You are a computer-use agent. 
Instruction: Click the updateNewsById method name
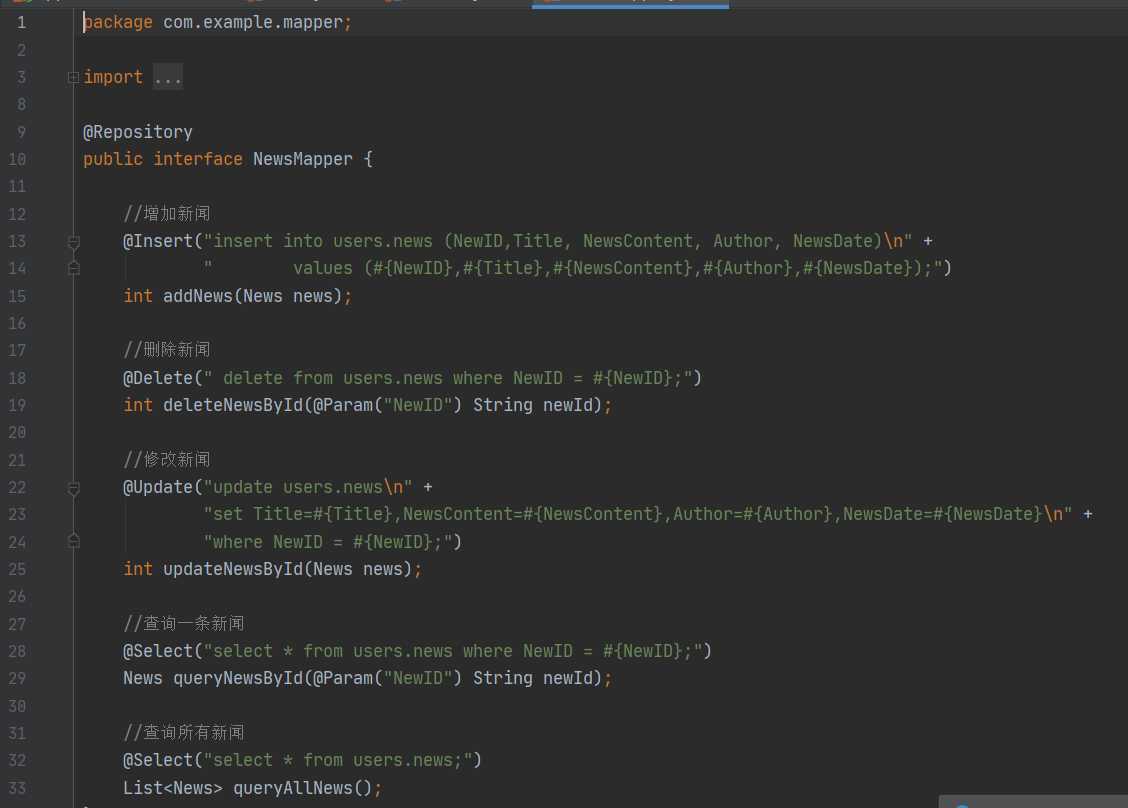point(233,569)
